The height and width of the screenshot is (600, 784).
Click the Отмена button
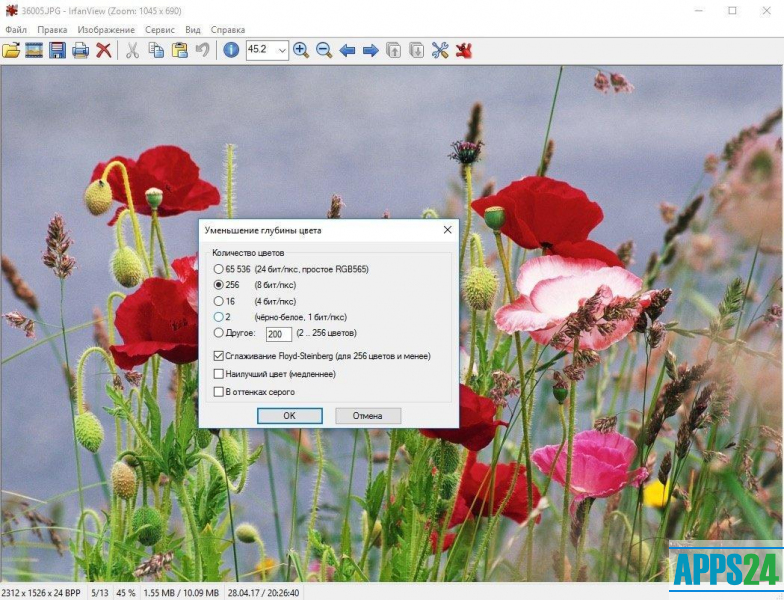368,415
